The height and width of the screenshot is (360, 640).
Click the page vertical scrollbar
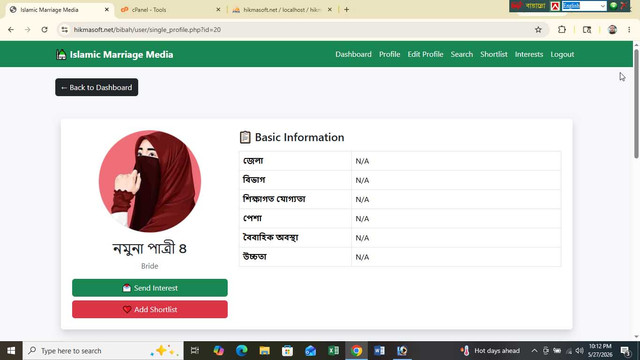tap(636, 104)
